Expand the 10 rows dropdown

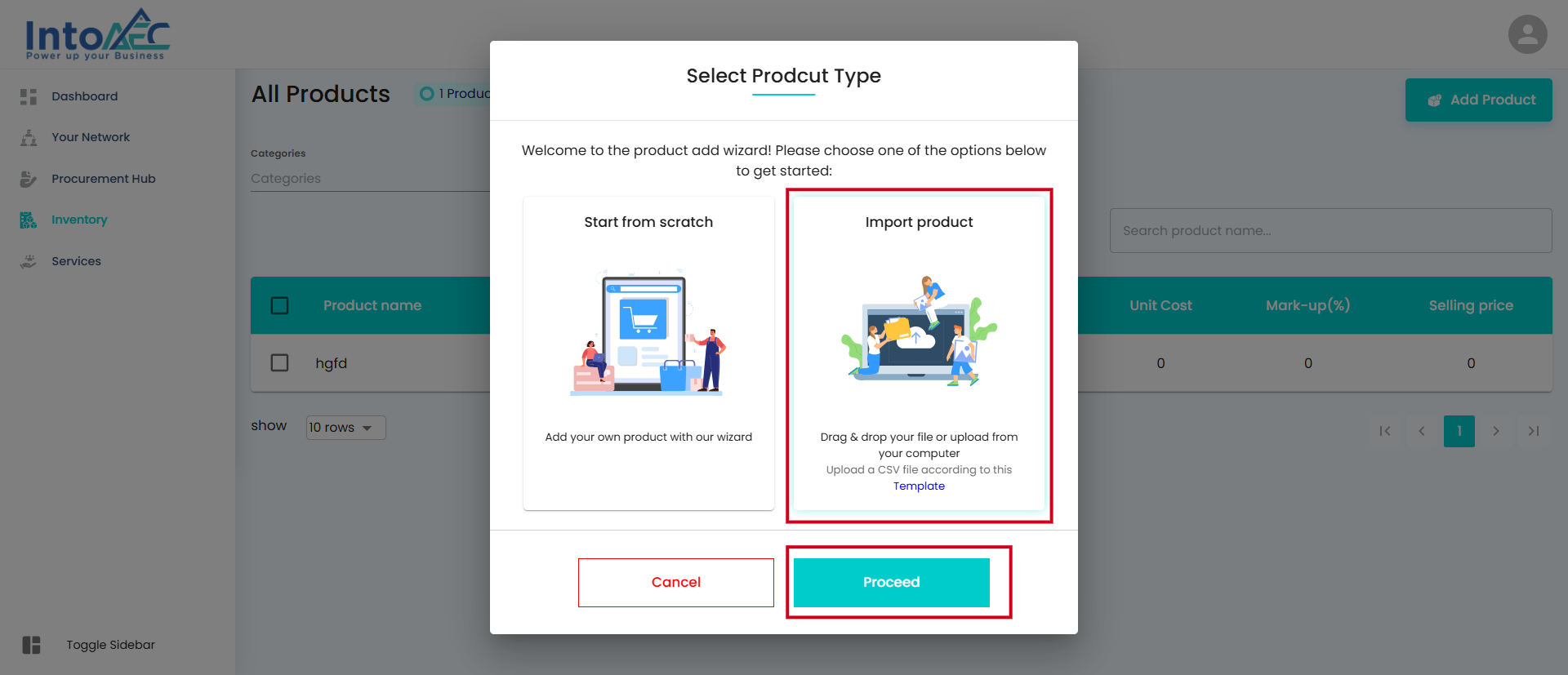[345, 428]
